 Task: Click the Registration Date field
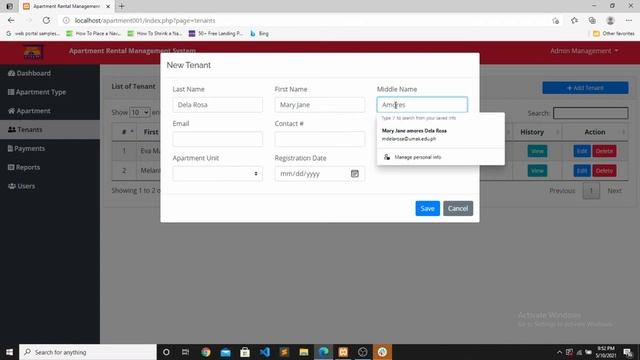320,173
